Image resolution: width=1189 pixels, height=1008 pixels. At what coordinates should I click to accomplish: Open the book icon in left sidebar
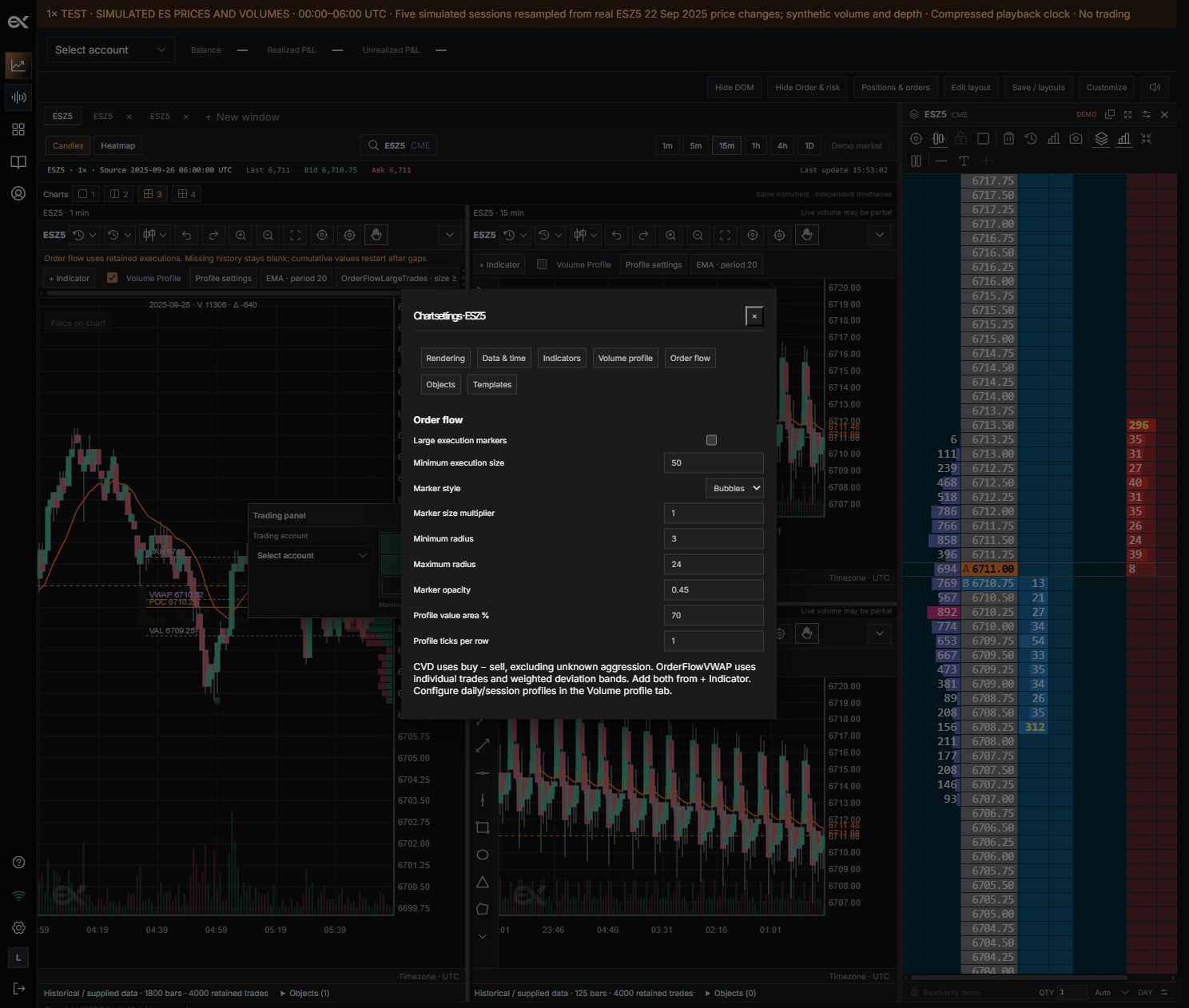(18, 162)
